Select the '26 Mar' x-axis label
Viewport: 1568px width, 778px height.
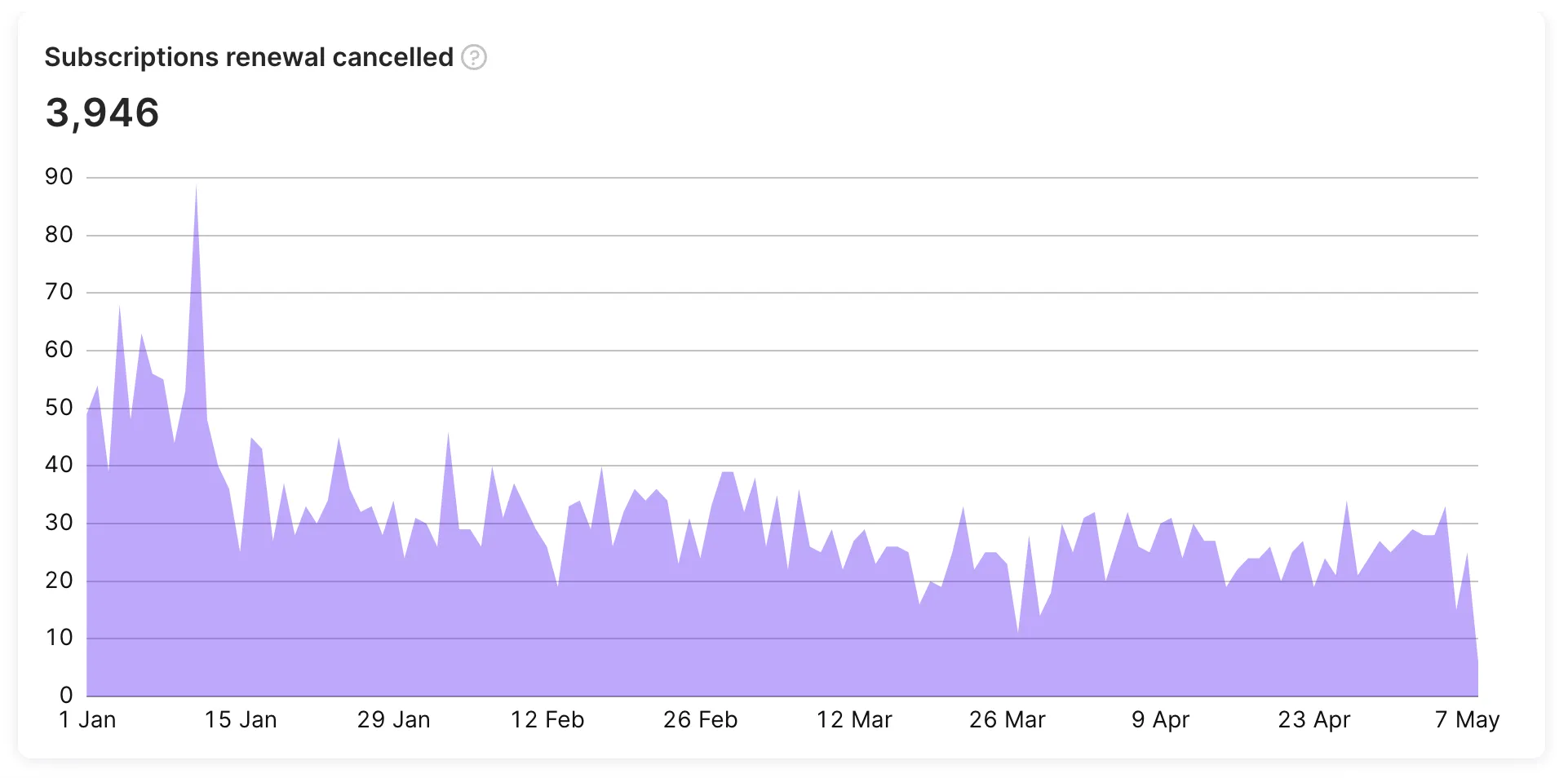(x=1007, y=720)
